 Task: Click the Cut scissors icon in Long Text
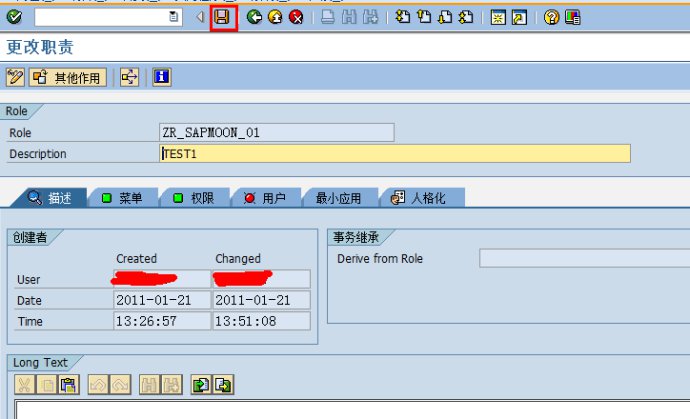tap(25, 385)
